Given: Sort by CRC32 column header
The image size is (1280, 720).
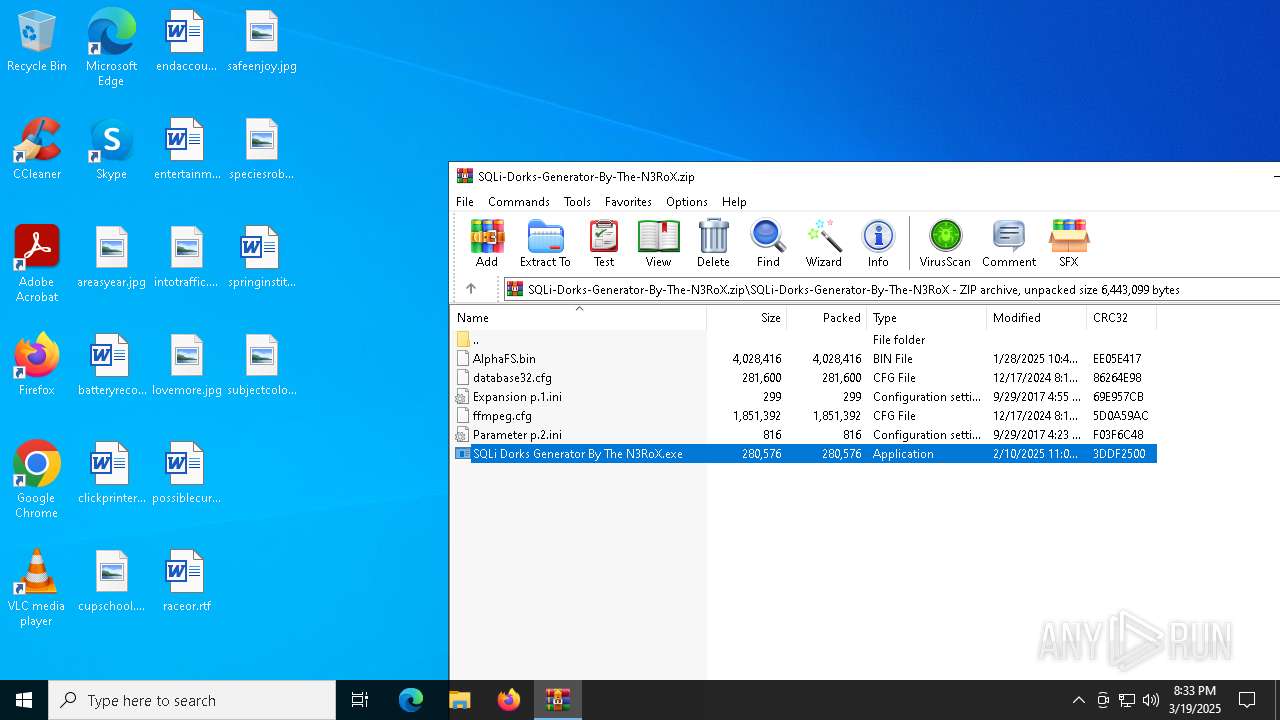Looking at the screenshot, I should [x=1122, y=318].
